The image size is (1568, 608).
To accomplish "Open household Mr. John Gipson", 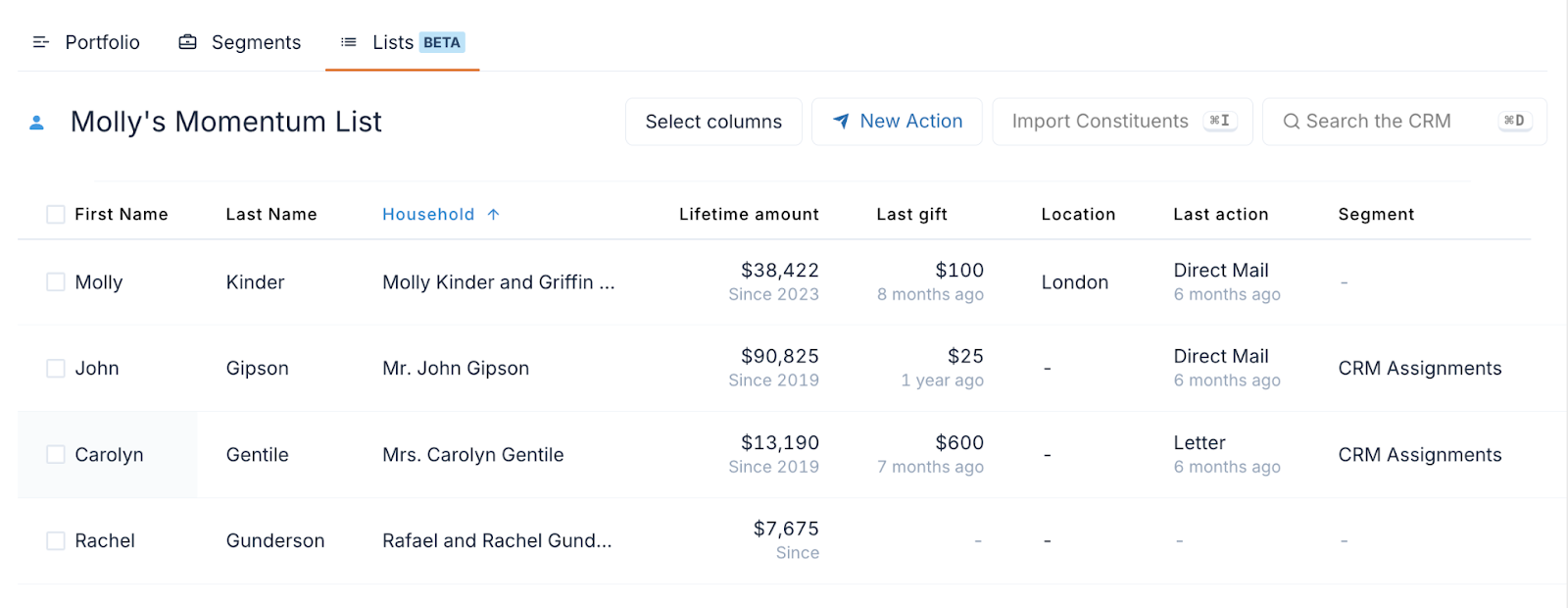I will pyautogui.click(x=456, y=369).
